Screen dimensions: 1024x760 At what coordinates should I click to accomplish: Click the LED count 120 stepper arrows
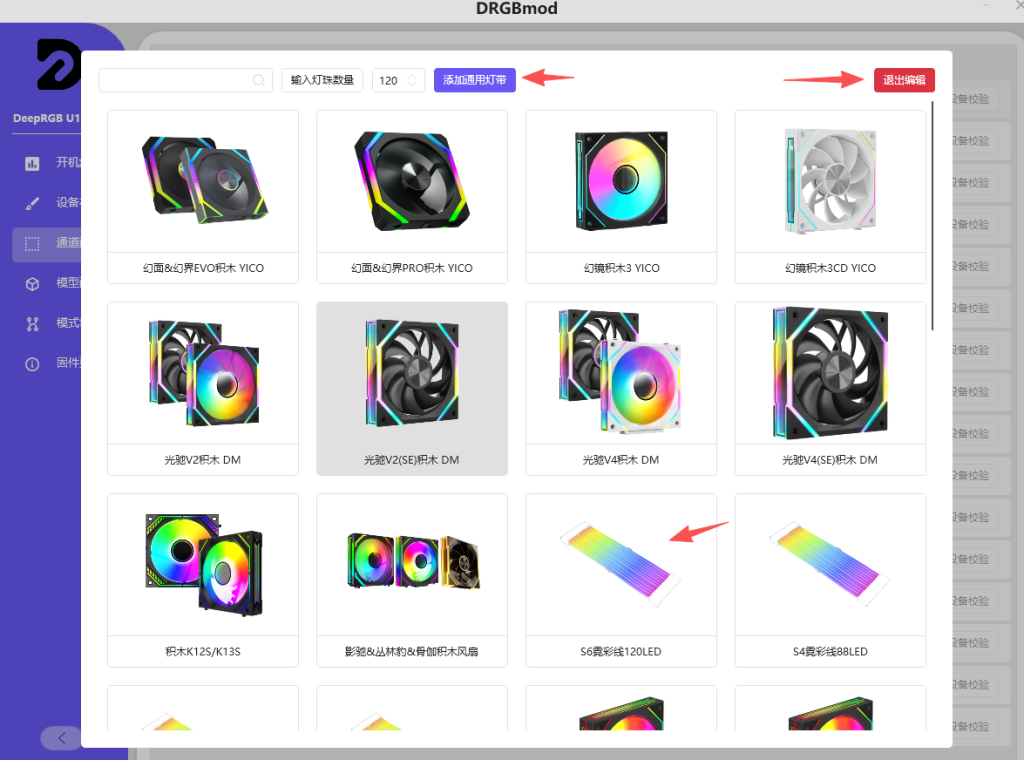click(411, 81)
